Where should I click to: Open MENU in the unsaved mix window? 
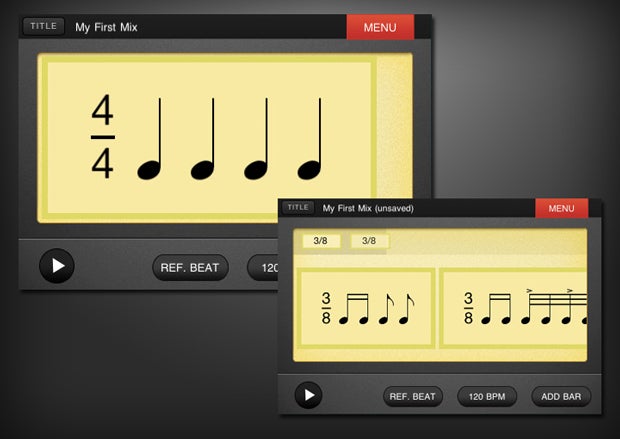pos(561,208)
